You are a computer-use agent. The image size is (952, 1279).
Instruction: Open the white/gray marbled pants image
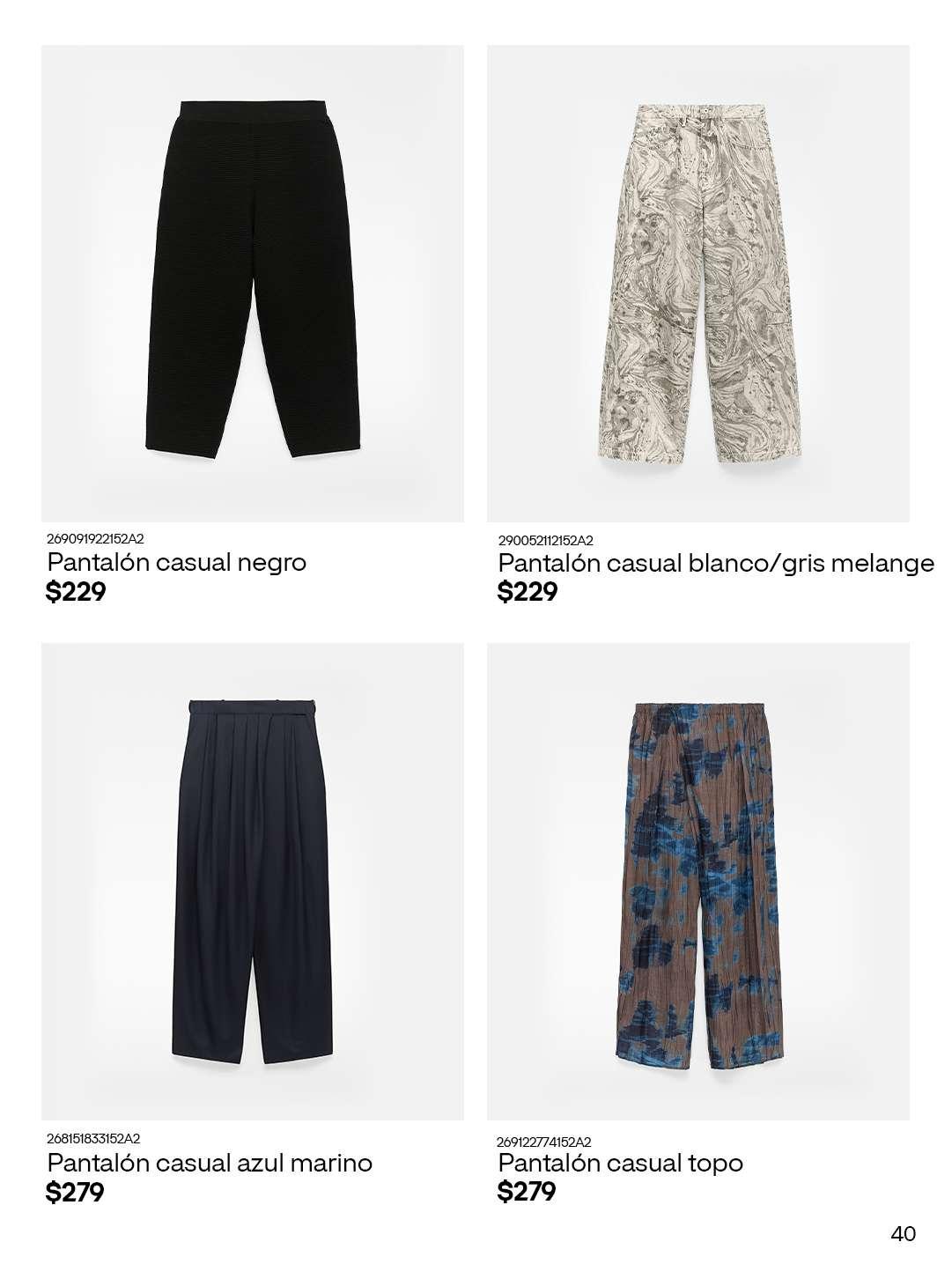(x=698, y=284)
